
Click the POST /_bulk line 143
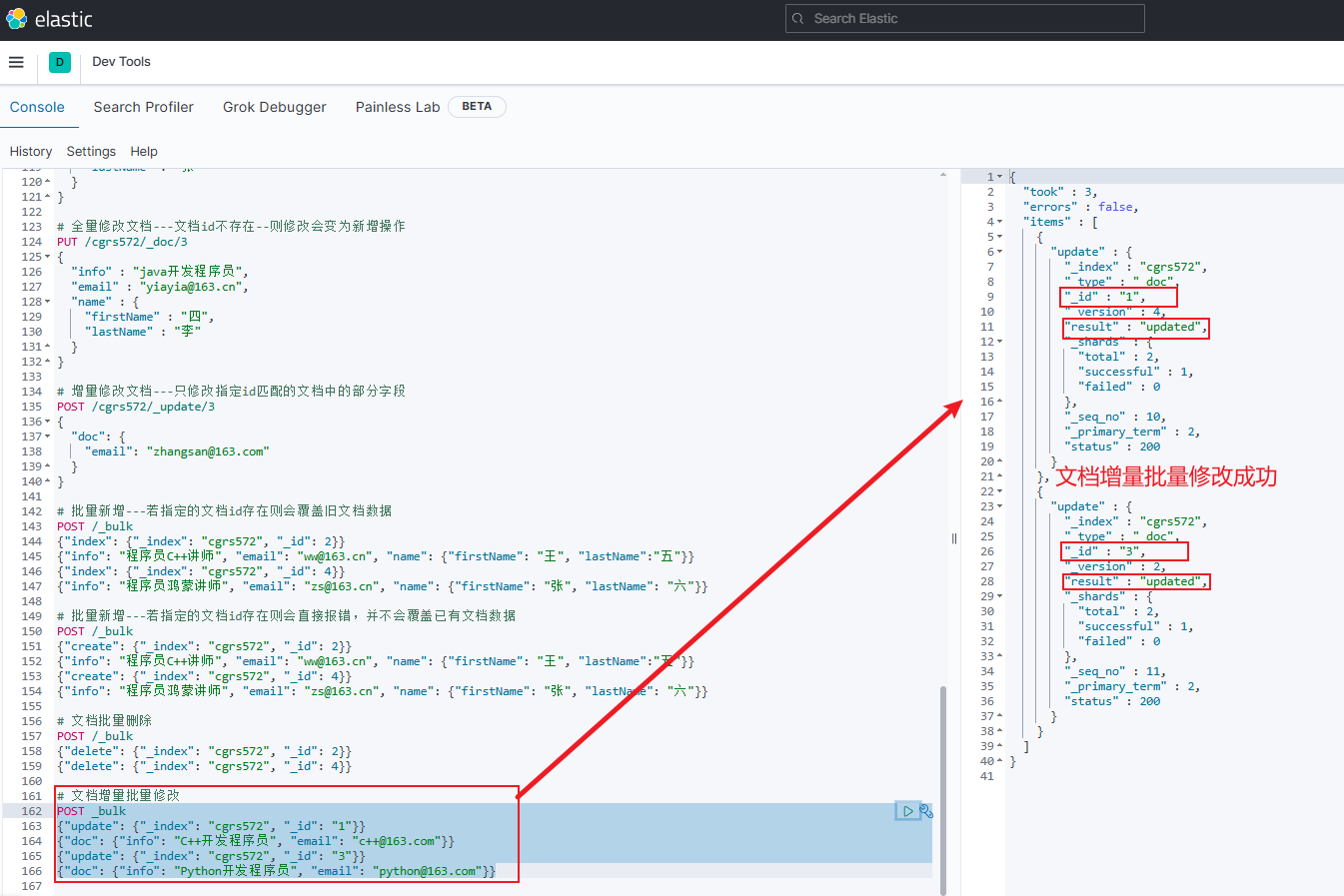[x=95, y=526]
